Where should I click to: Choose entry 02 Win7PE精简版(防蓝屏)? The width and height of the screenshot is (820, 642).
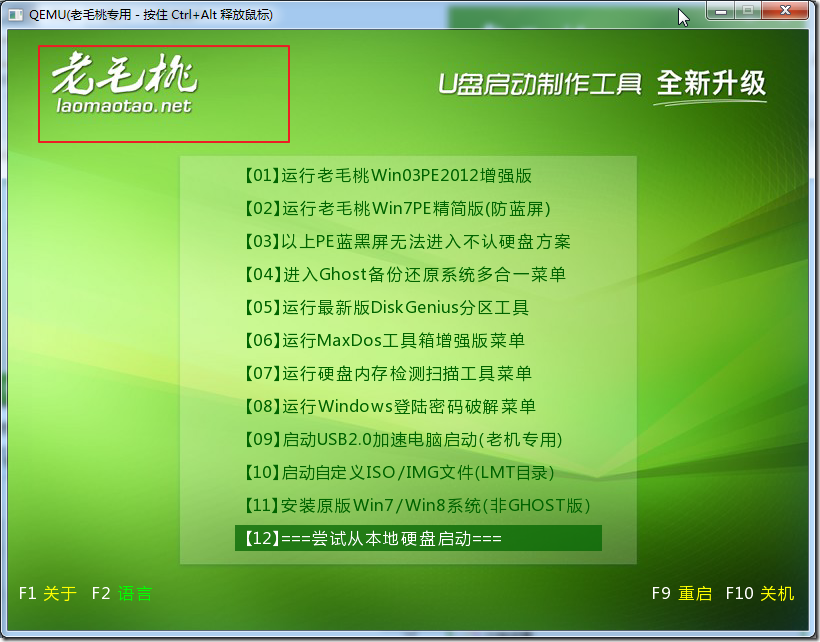click(x=397, y=209)
